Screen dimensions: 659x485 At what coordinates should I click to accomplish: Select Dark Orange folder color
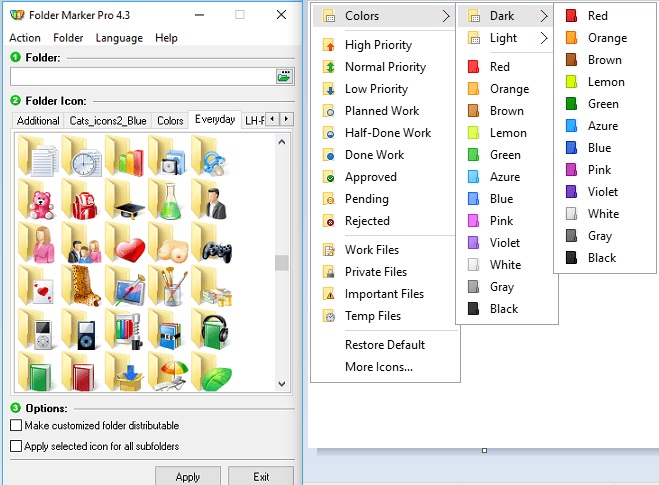point(604,38)
